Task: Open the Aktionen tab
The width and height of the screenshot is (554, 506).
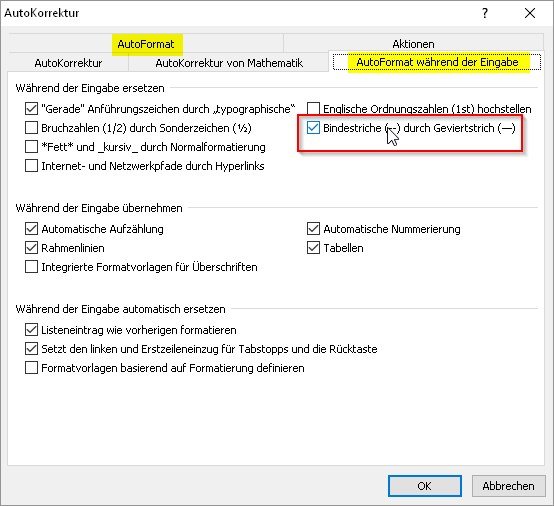Action: pyautogui.click(x=413, y=44)
